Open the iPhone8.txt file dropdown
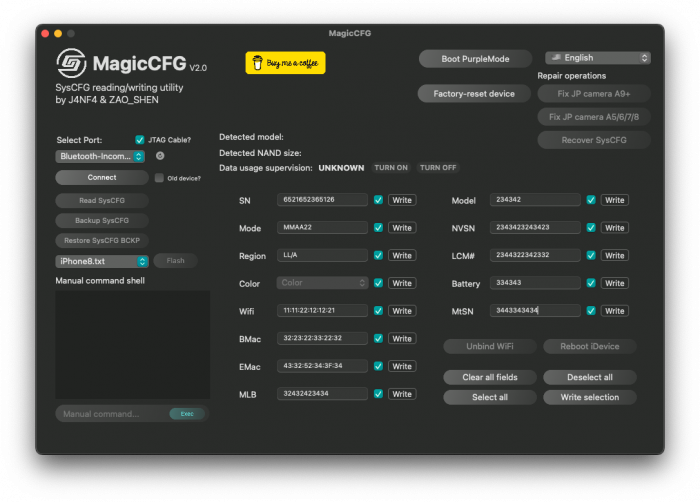The height and width of the screenshot is (502, 700). click(x=102, y=261)
